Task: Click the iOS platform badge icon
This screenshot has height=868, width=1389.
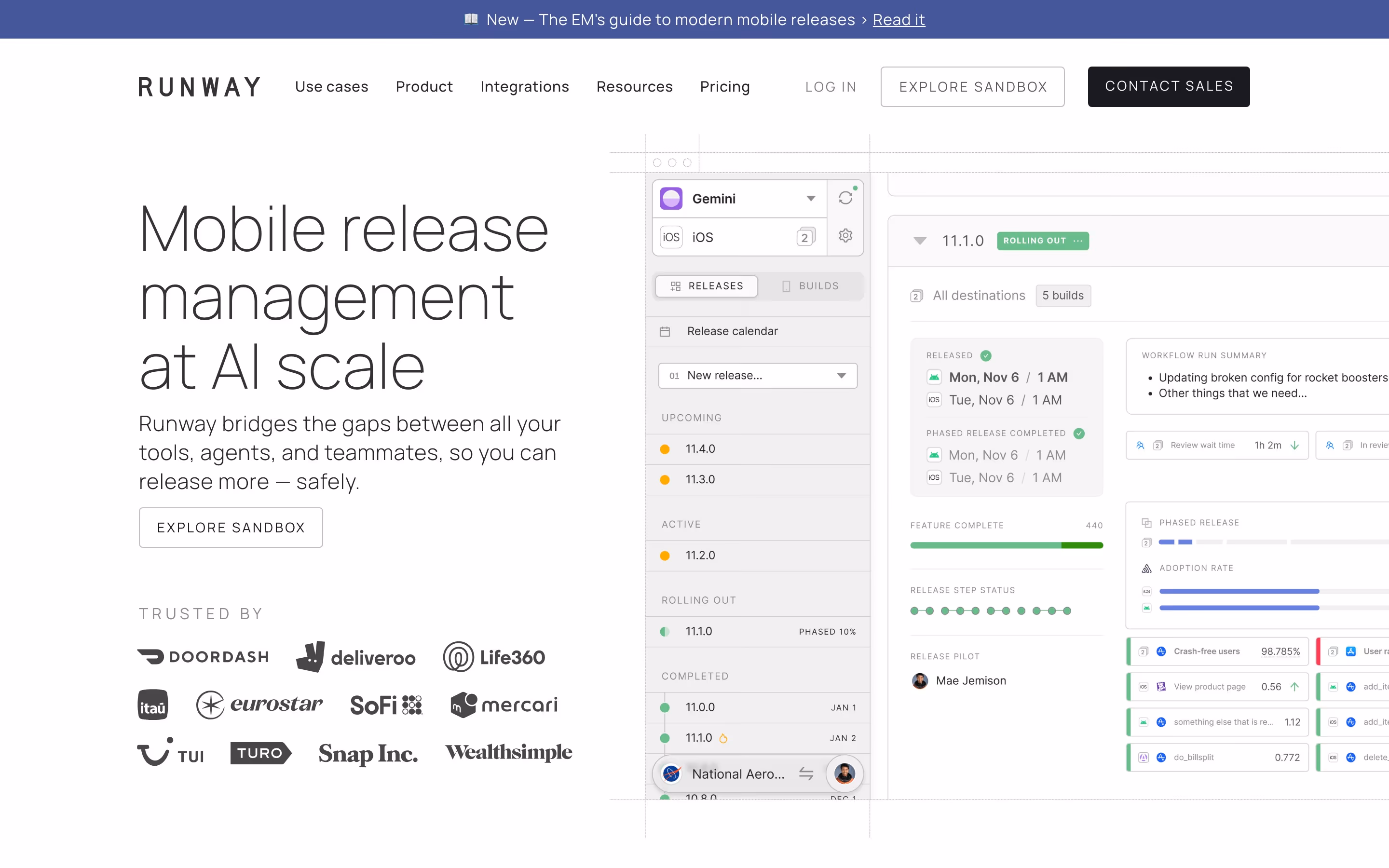Action: click(x=671, y=237)
